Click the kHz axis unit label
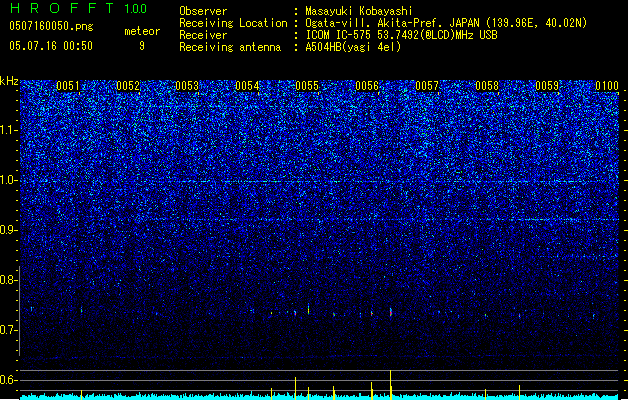 tap(9, 81)
